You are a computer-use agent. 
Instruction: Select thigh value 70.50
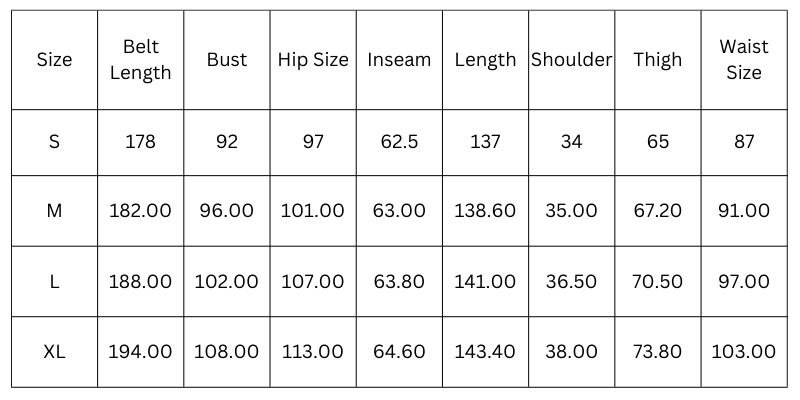point(657,282)
